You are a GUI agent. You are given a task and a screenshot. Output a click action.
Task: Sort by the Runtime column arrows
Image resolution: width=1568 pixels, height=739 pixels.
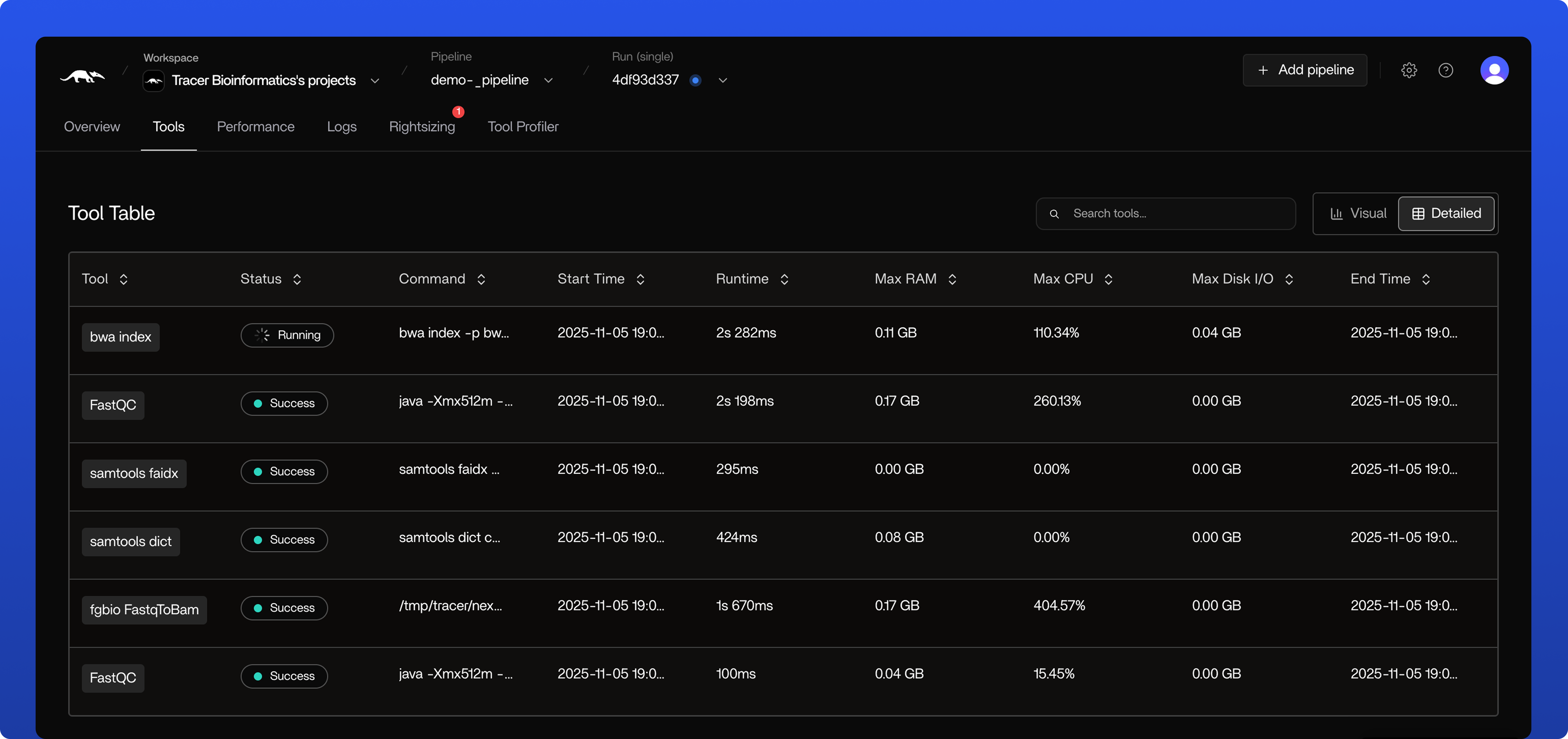point(784,279)
